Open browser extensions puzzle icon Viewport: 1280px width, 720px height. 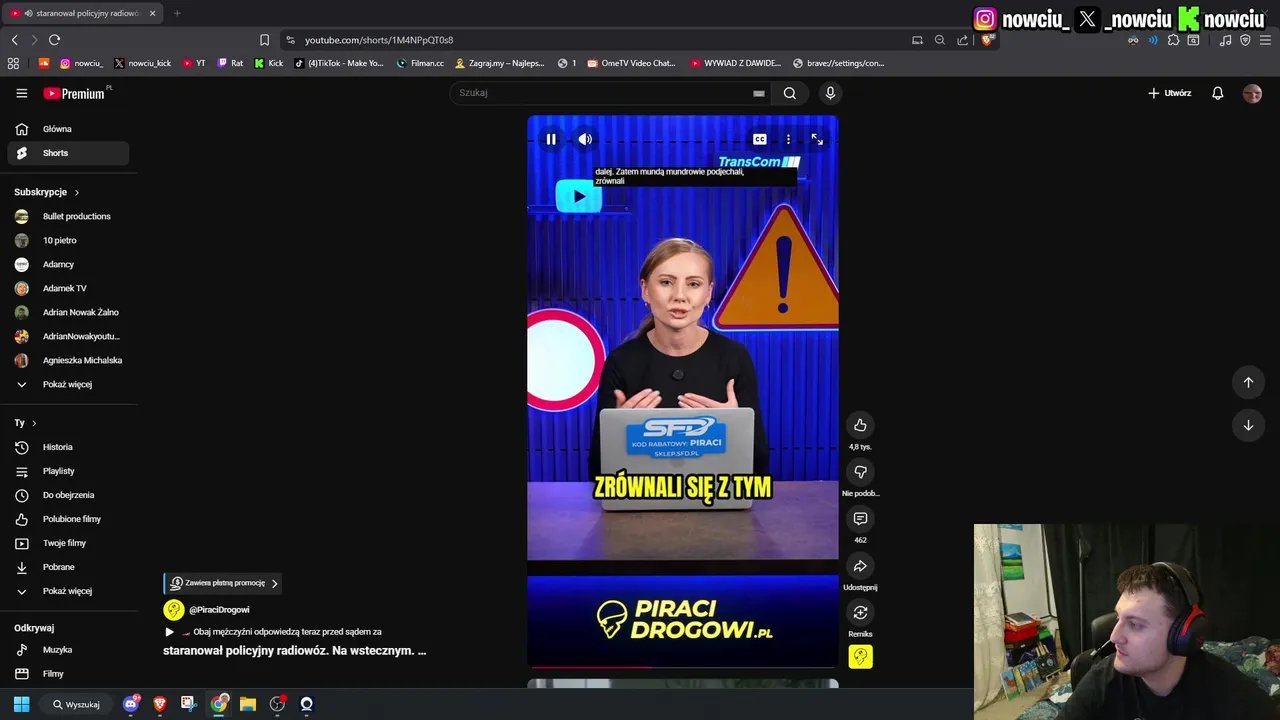(x=1173, y=40)
